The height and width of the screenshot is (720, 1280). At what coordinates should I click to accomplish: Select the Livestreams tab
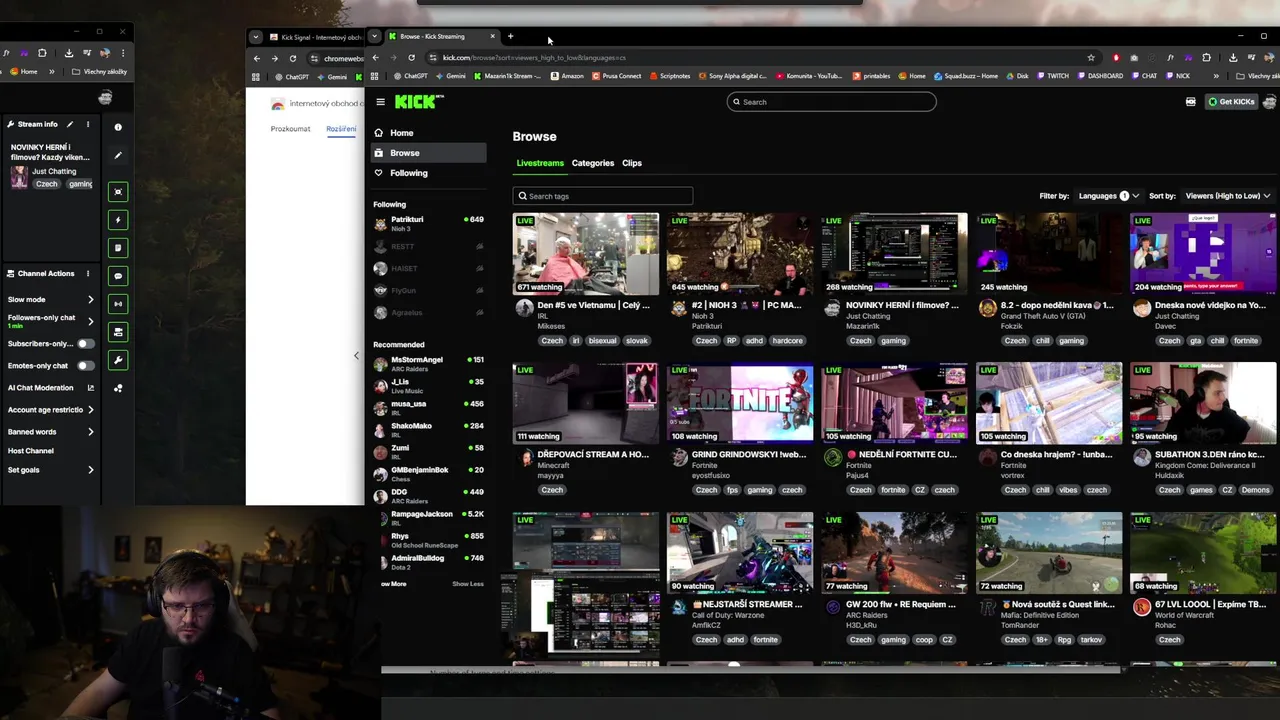[540, 163]
